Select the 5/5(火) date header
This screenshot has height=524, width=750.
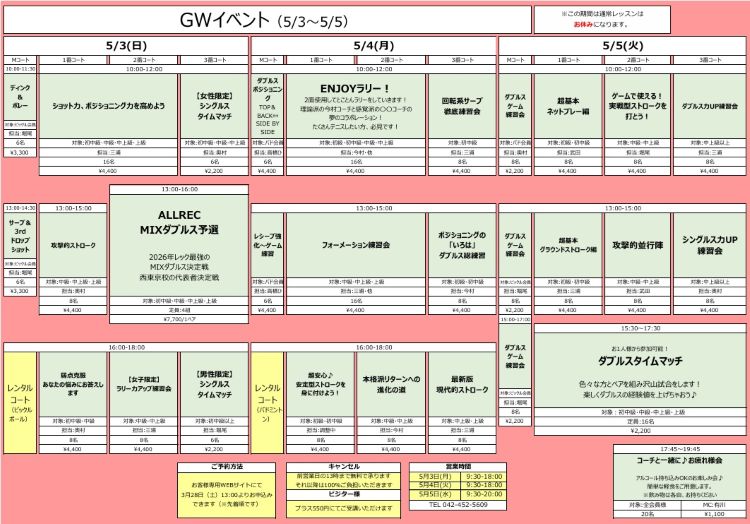[621, 46]
